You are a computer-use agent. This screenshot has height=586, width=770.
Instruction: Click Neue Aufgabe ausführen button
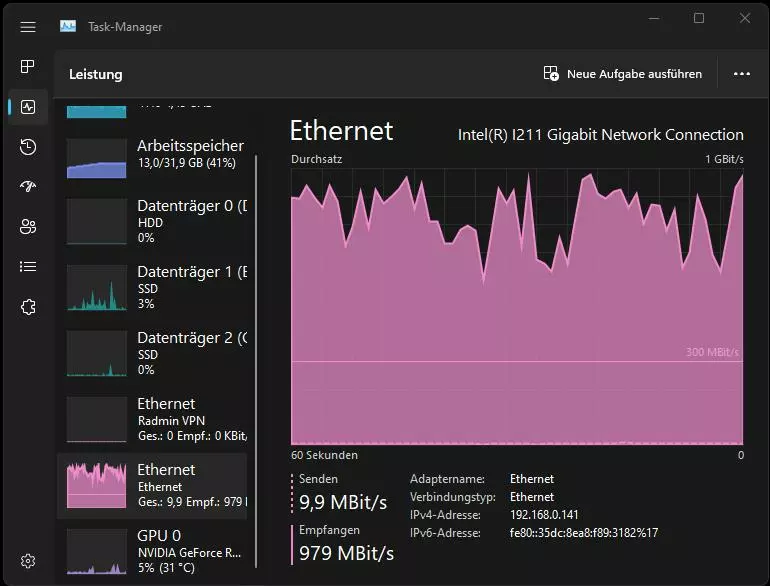(x=622, y=74)
